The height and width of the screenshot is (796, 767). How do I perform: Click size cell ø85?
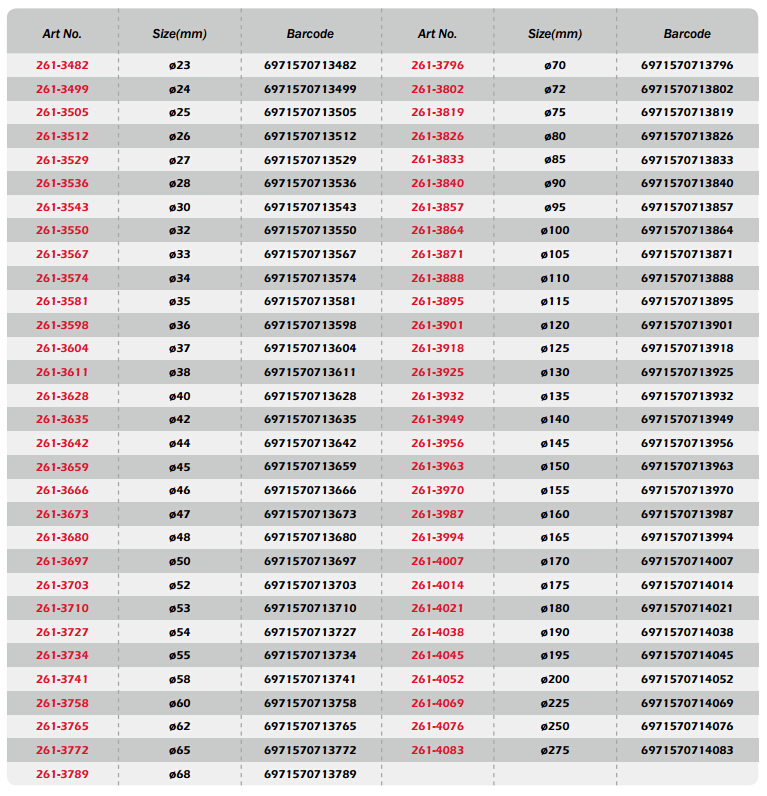555,159
